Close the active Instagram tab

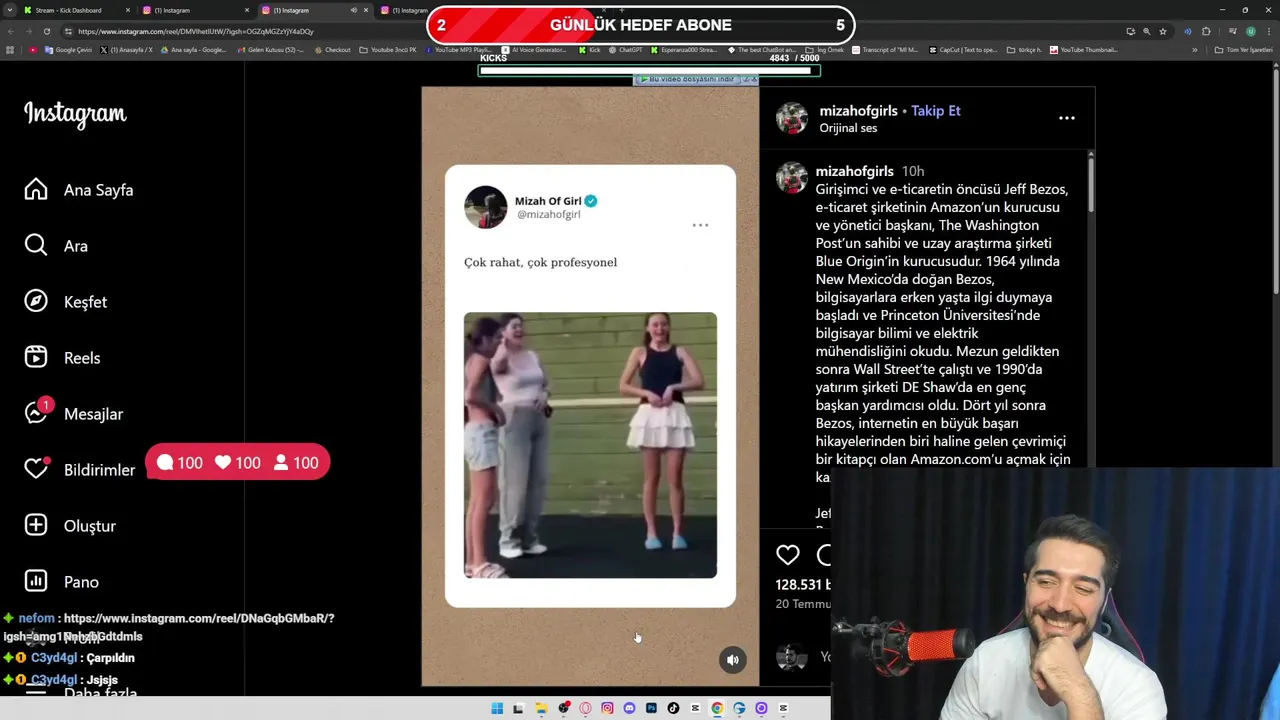click(366, 10)
